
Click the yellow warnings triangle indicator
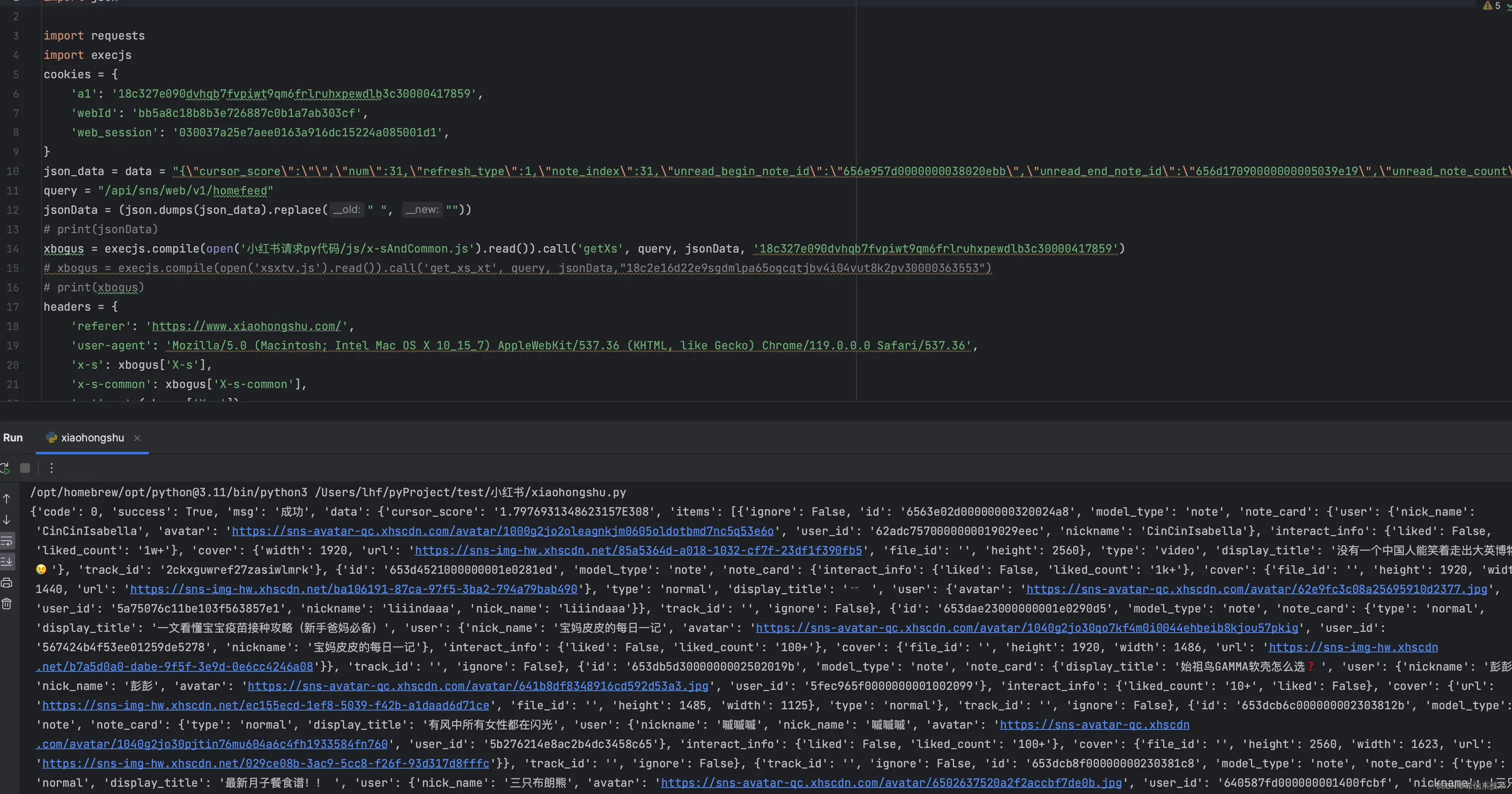click(1487, 5)
